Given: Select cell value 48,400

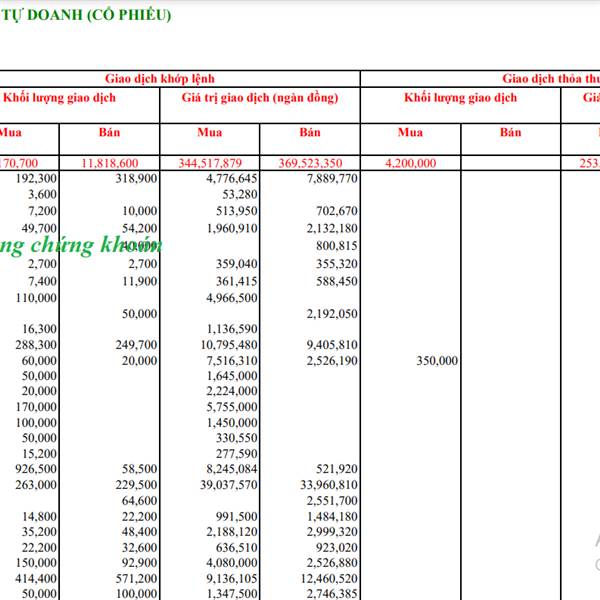Looking at the screenshot, I should (x=139, y=532).
